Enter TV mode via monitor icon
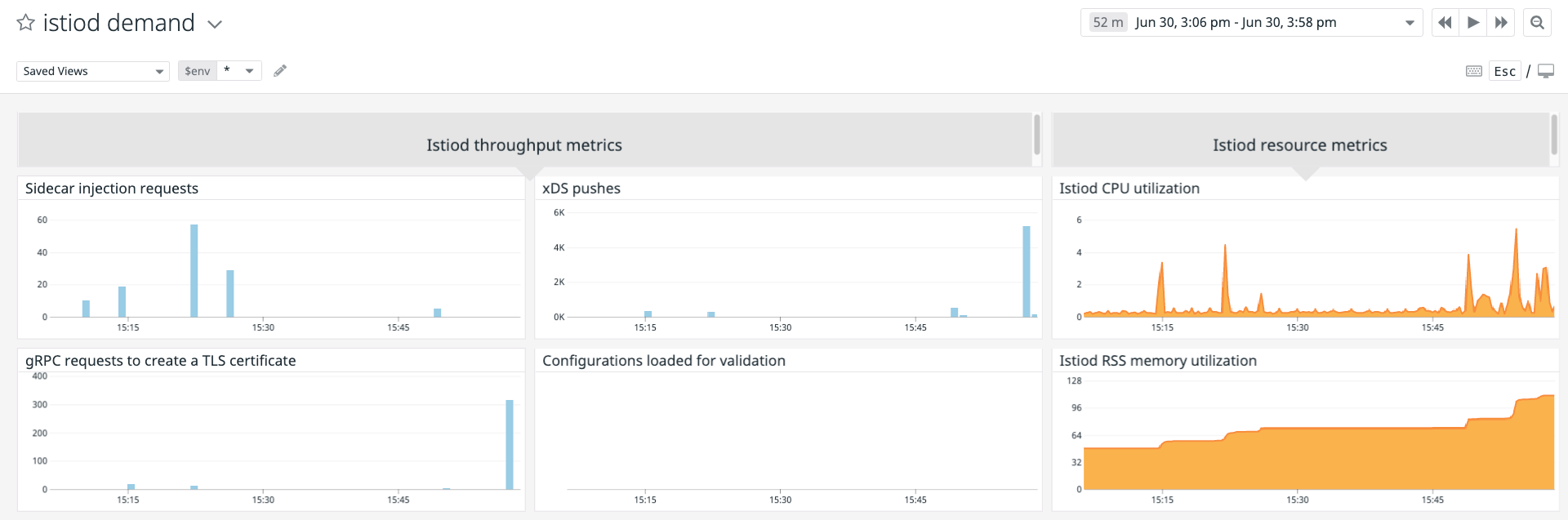The image size is (1568, 520). (x=1546, y=71)
